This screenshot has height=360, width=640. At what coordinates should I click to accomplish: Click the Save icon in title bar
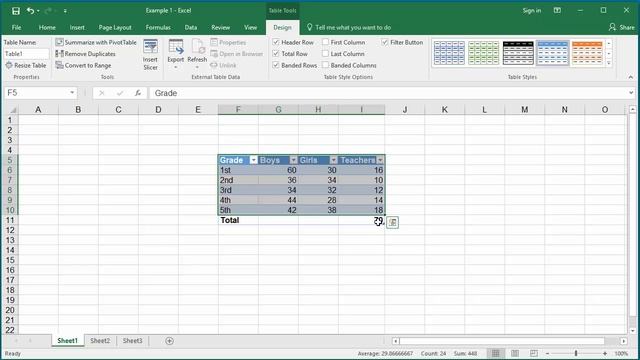click(x=16, y=11)
